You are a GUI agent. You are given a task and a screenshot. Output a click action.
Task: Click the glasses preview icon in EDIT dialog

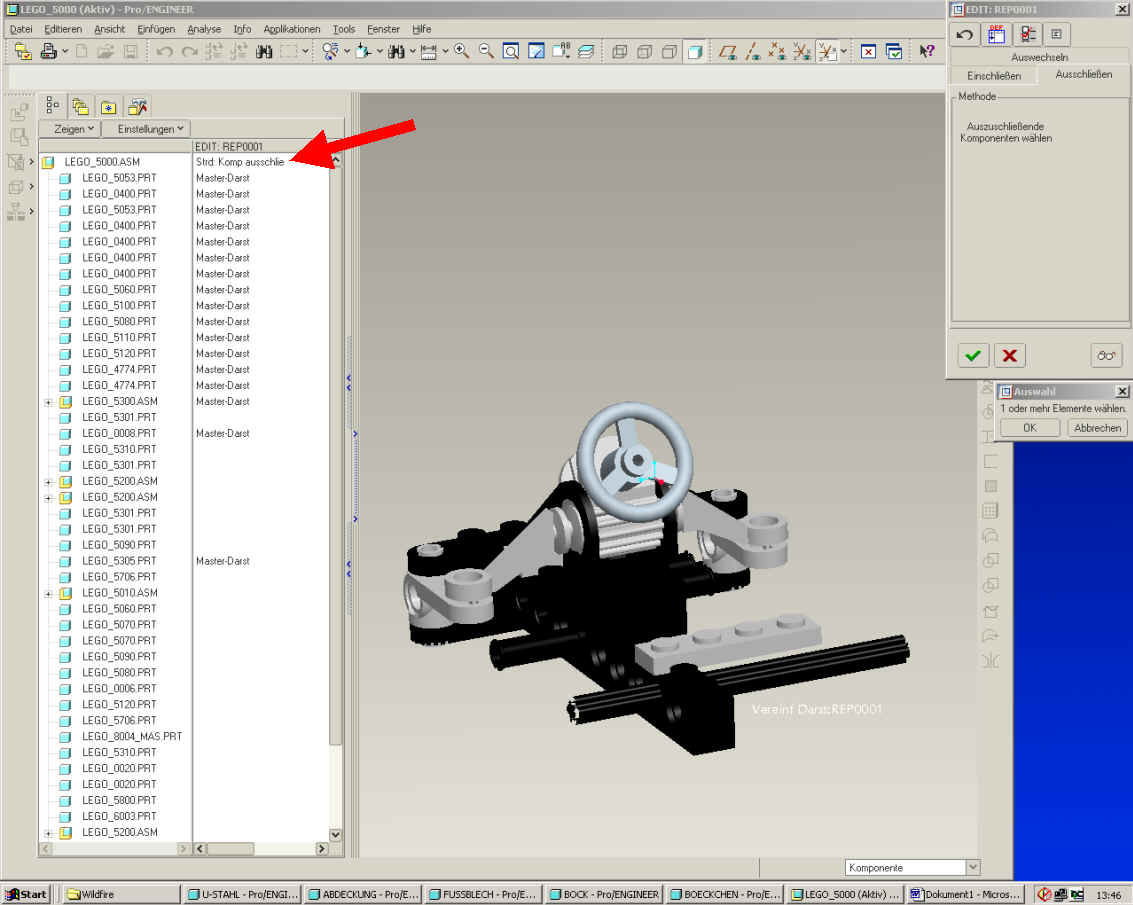1106,355
